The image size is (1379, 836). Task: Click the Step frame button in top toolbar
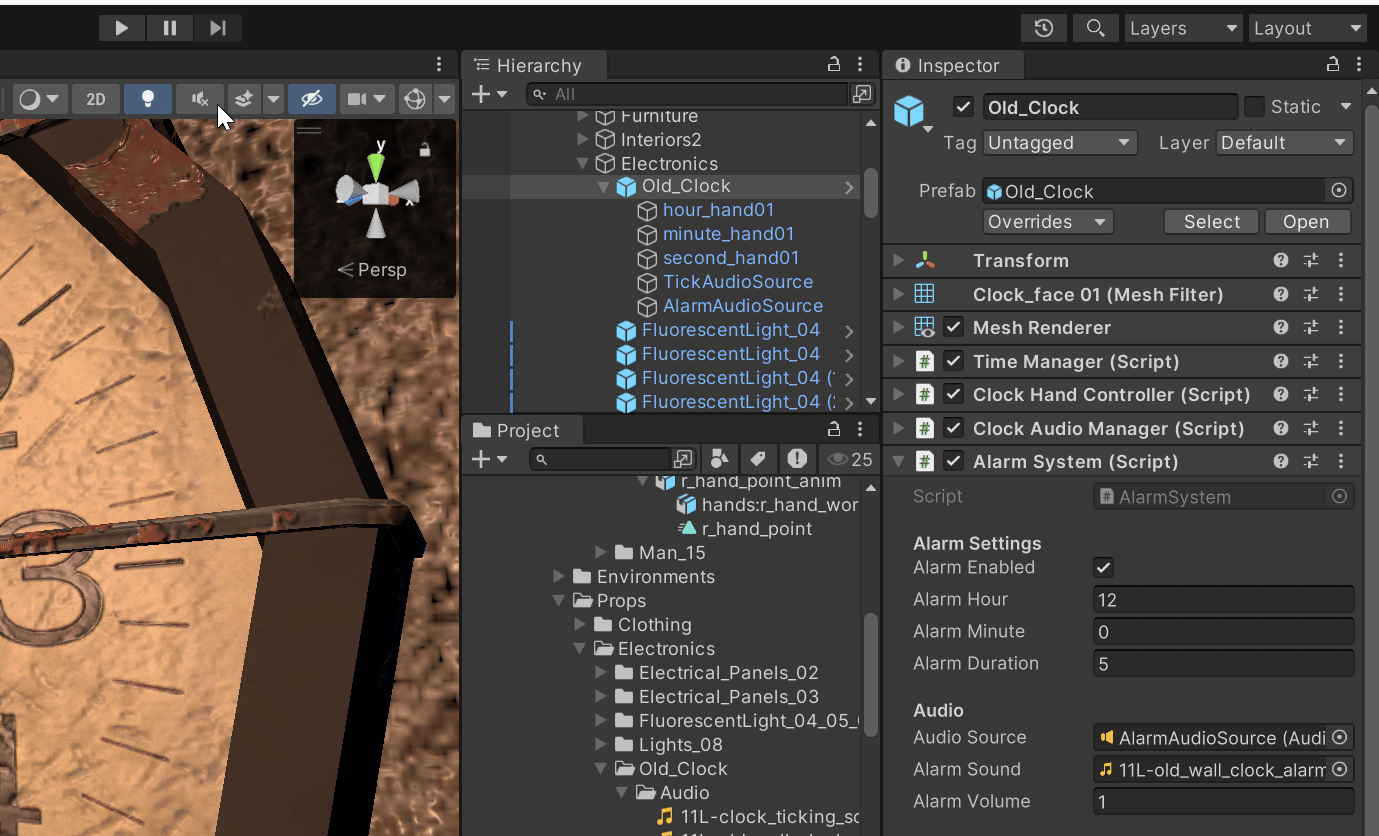click(218, 28)
